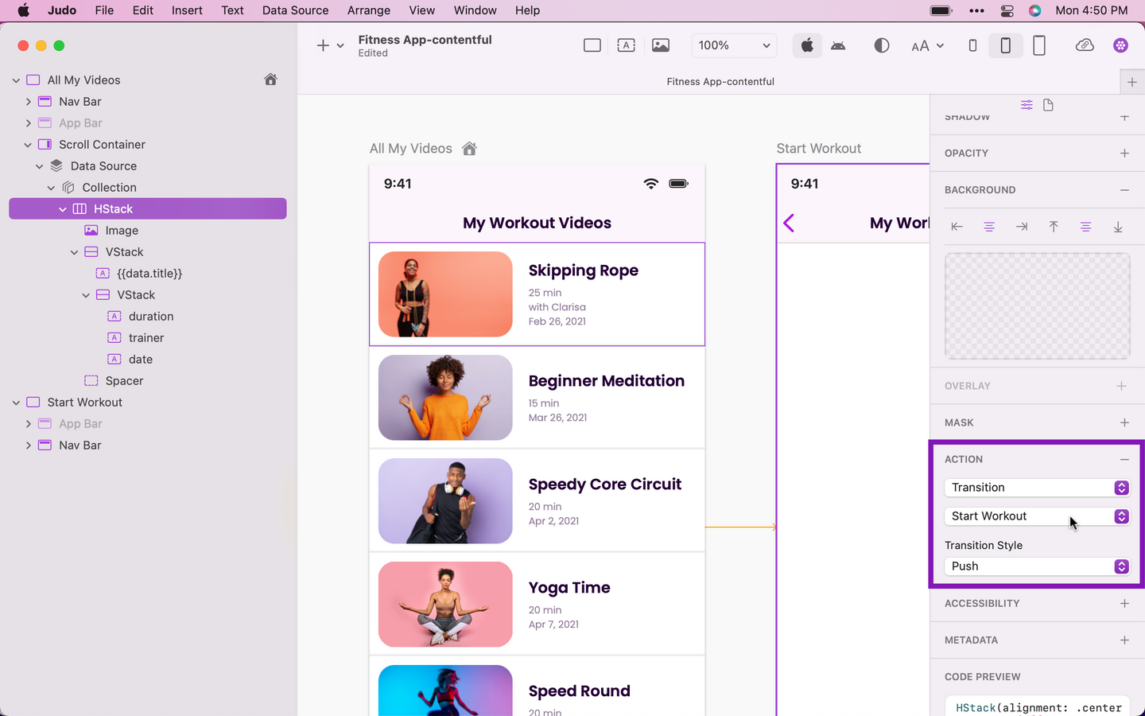1145x716 pixels.
Task: Select the Spacer layer
Action: point(124,381)
